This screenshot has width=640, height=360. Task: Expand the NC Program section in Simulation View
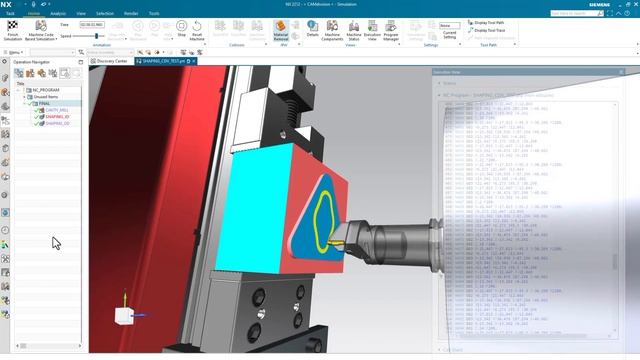tap(440, 95)
